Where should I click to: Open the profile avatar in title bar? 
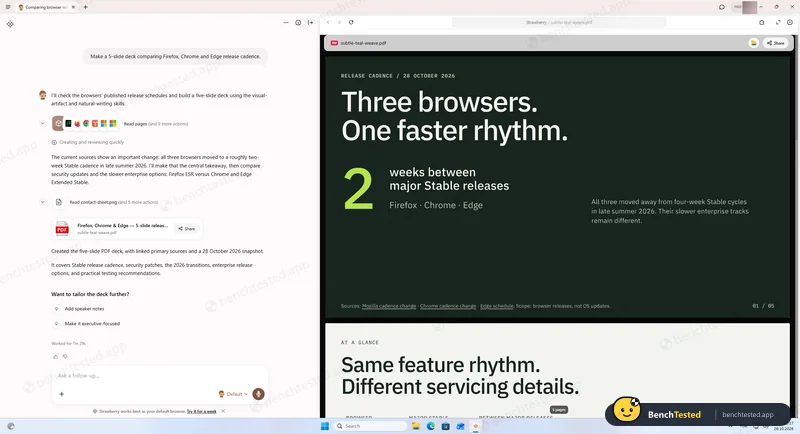(x=749, y=7)
